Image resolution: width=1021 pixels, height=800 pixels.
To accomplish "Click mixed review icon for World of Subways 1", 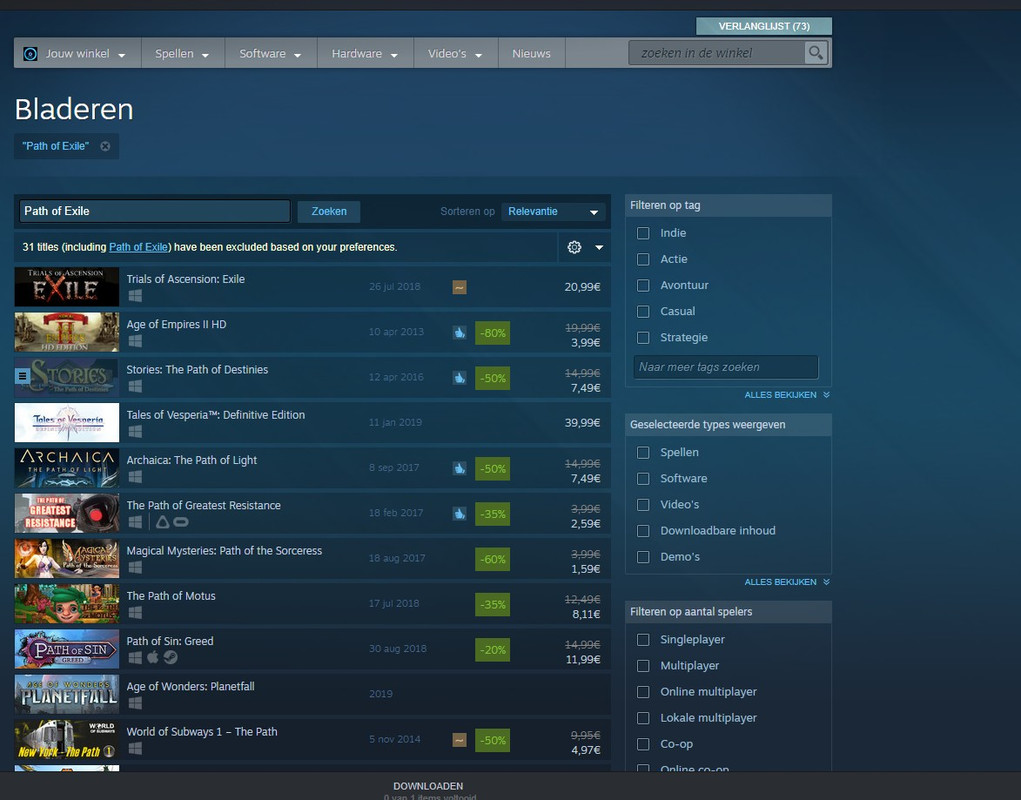I will point(459,739).
